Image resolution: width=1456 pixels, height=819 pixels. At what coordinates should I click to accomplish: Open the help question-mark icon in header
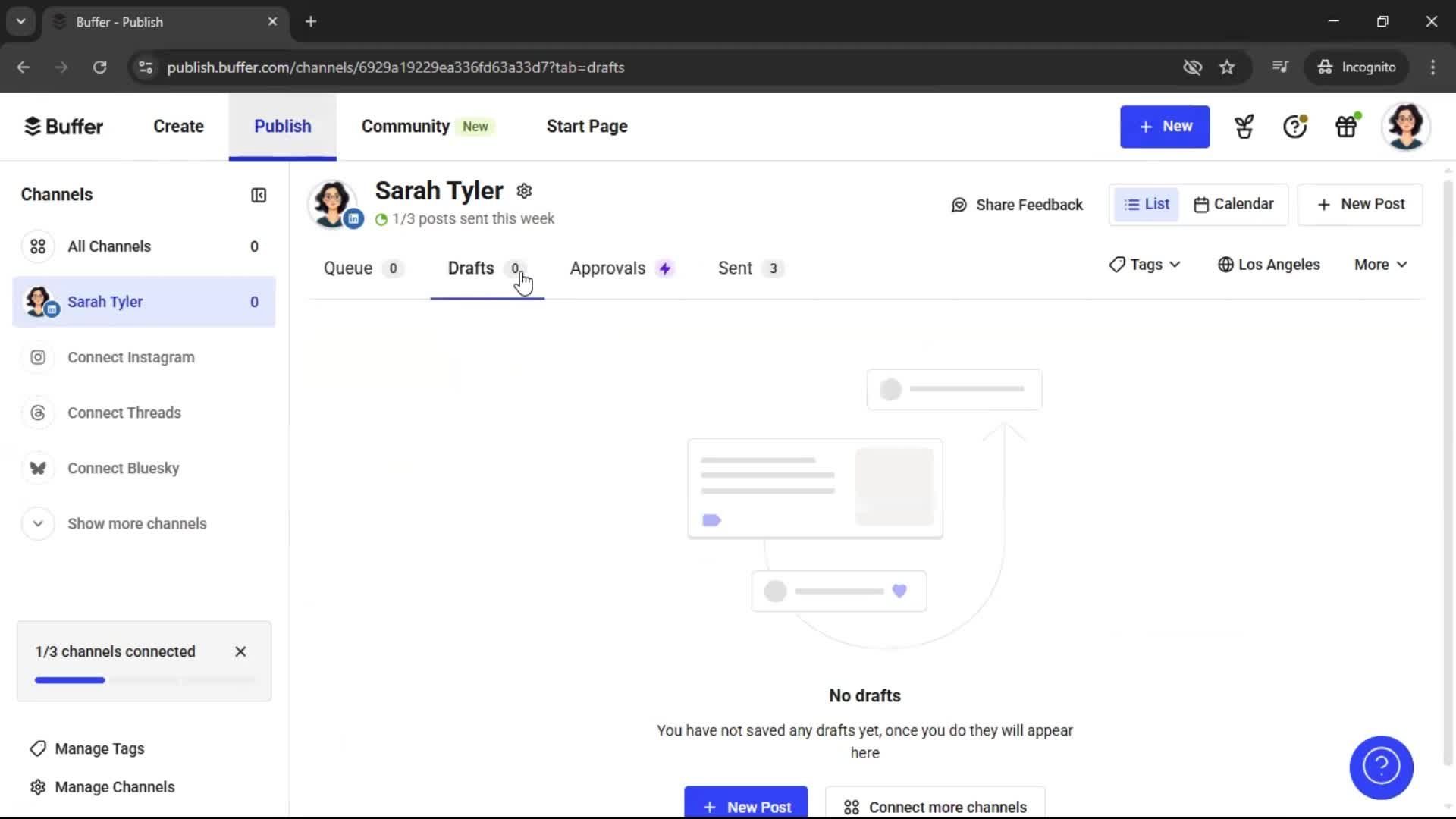coord(1294,127)
